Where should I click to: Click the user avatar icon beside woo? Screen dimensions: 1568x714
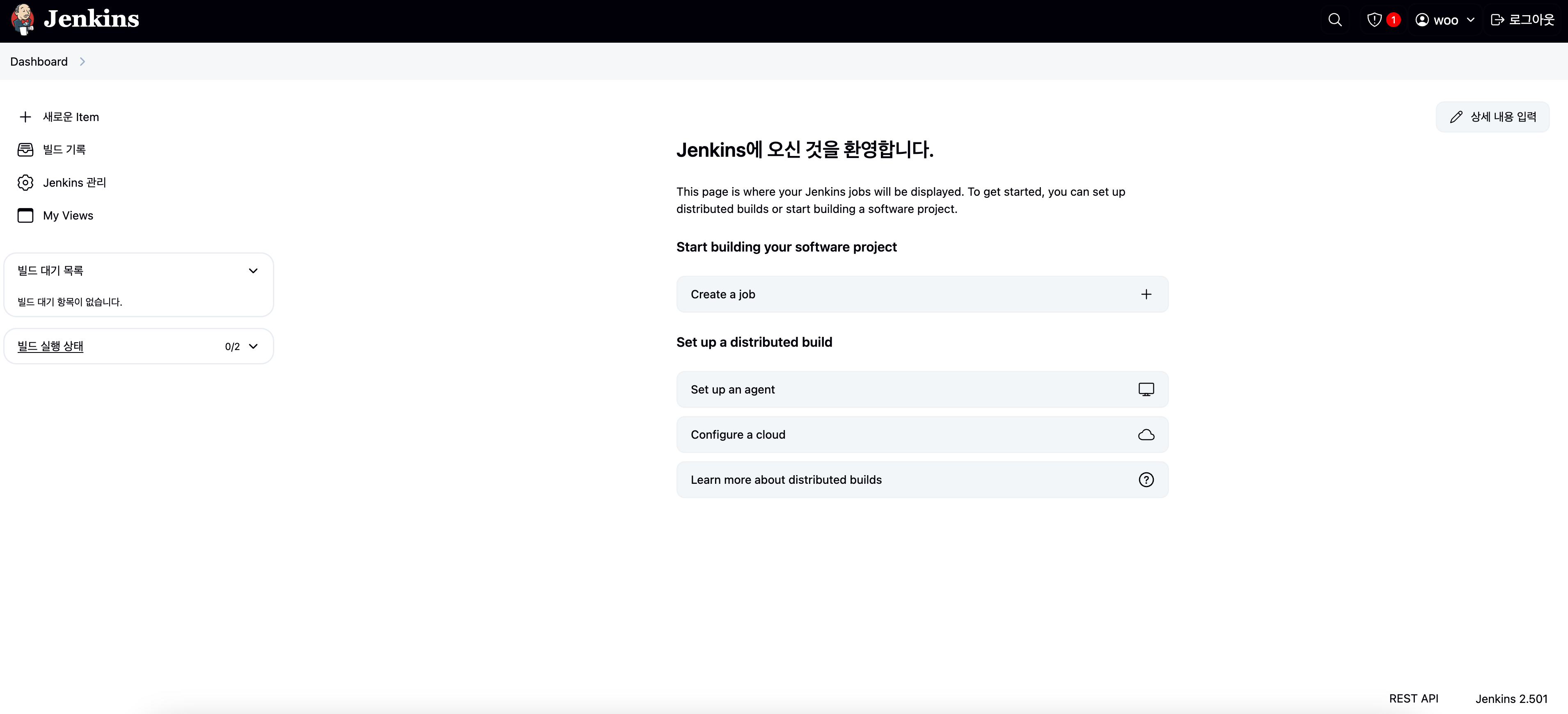1422,20
